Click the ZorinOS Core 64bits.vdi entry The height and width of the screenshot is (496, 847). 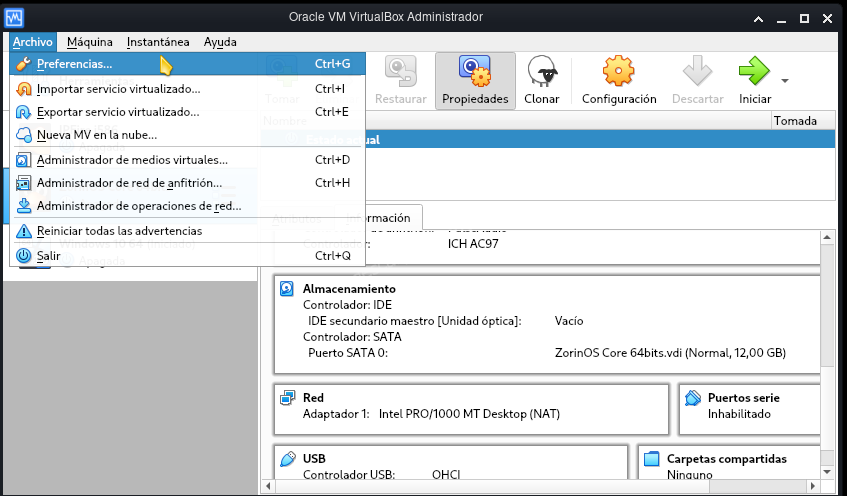[x=670, y=353]
